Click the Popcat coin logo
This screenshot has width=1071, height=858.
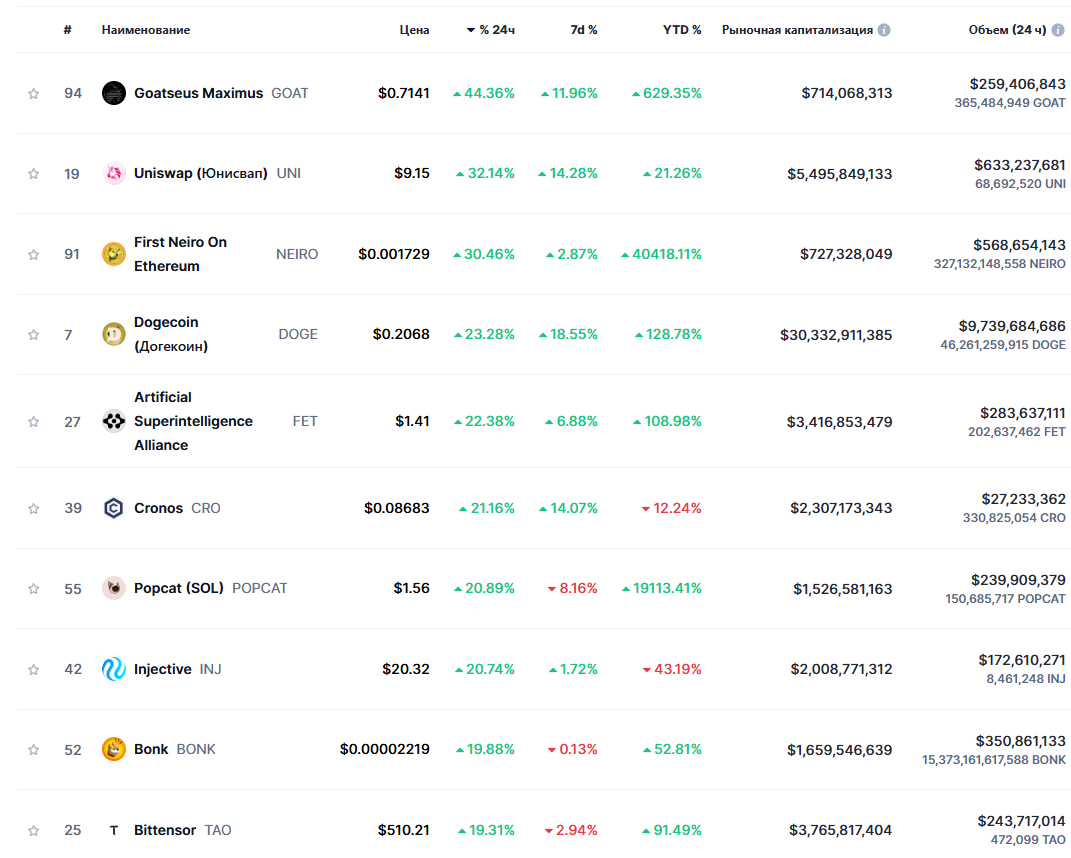pyautogui.click(x=114, y=588)
